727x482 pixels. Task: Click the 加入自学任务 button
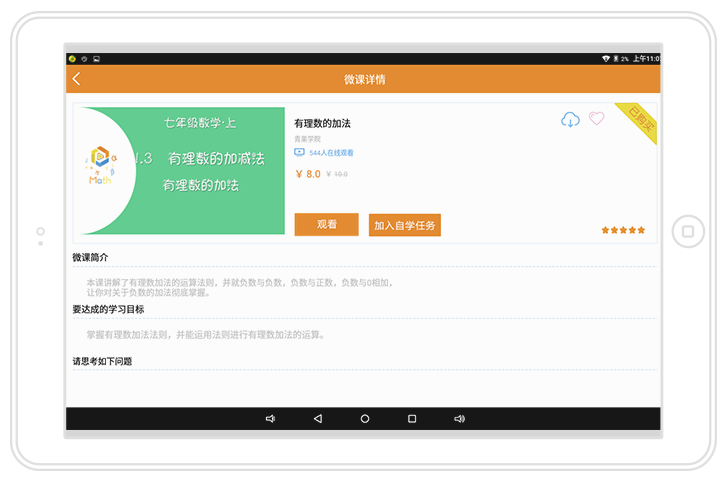point(404,225)
